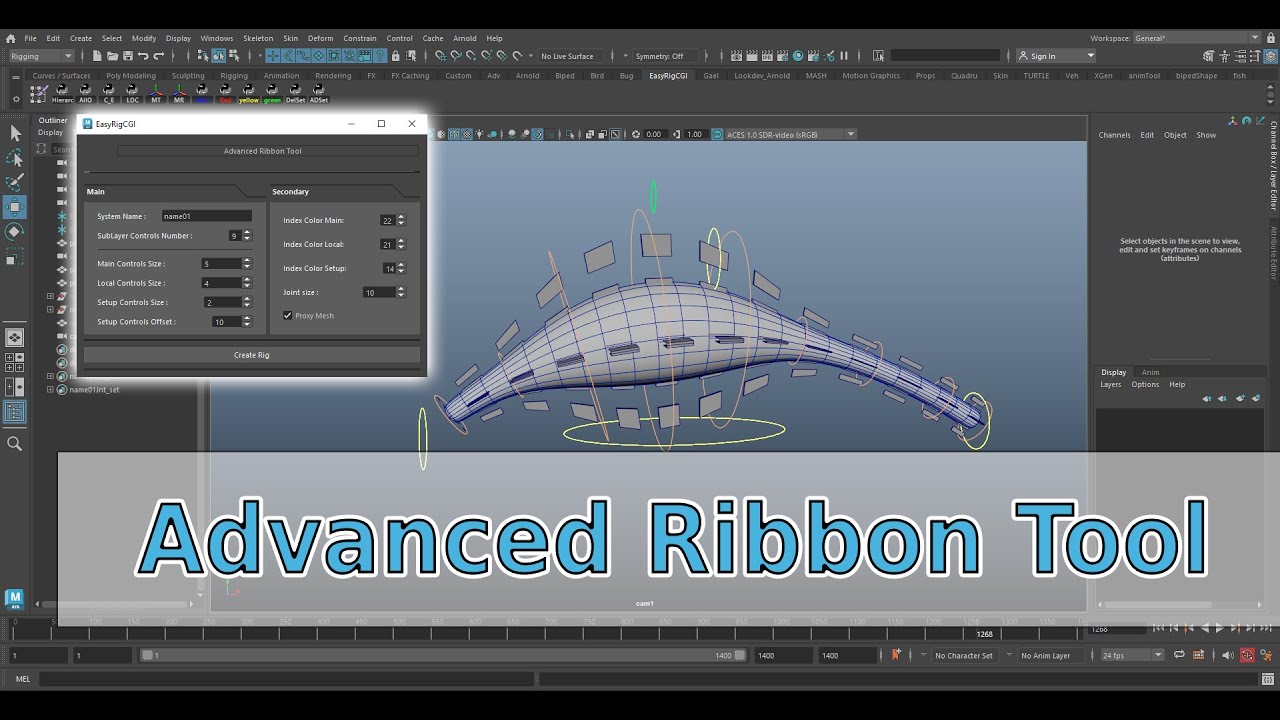Toggle snap to curves icon
The width and height of the screenshot is (1280, 720).
456,56
